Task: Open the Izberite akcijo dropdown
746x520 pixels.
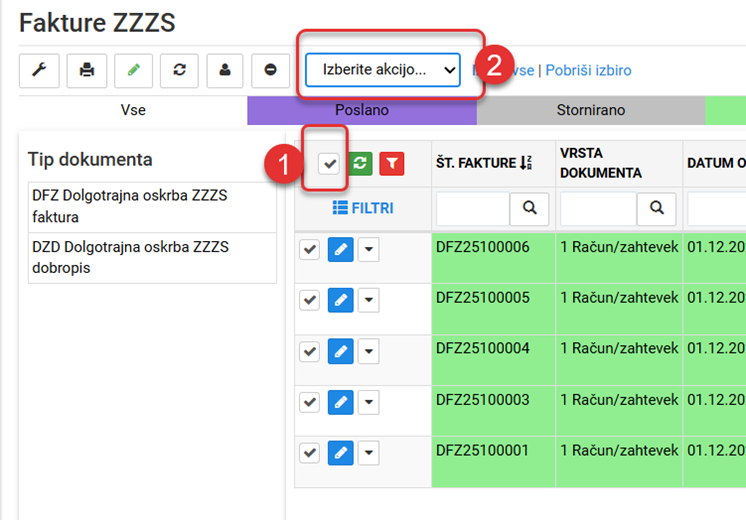Action: pos(383,70)
